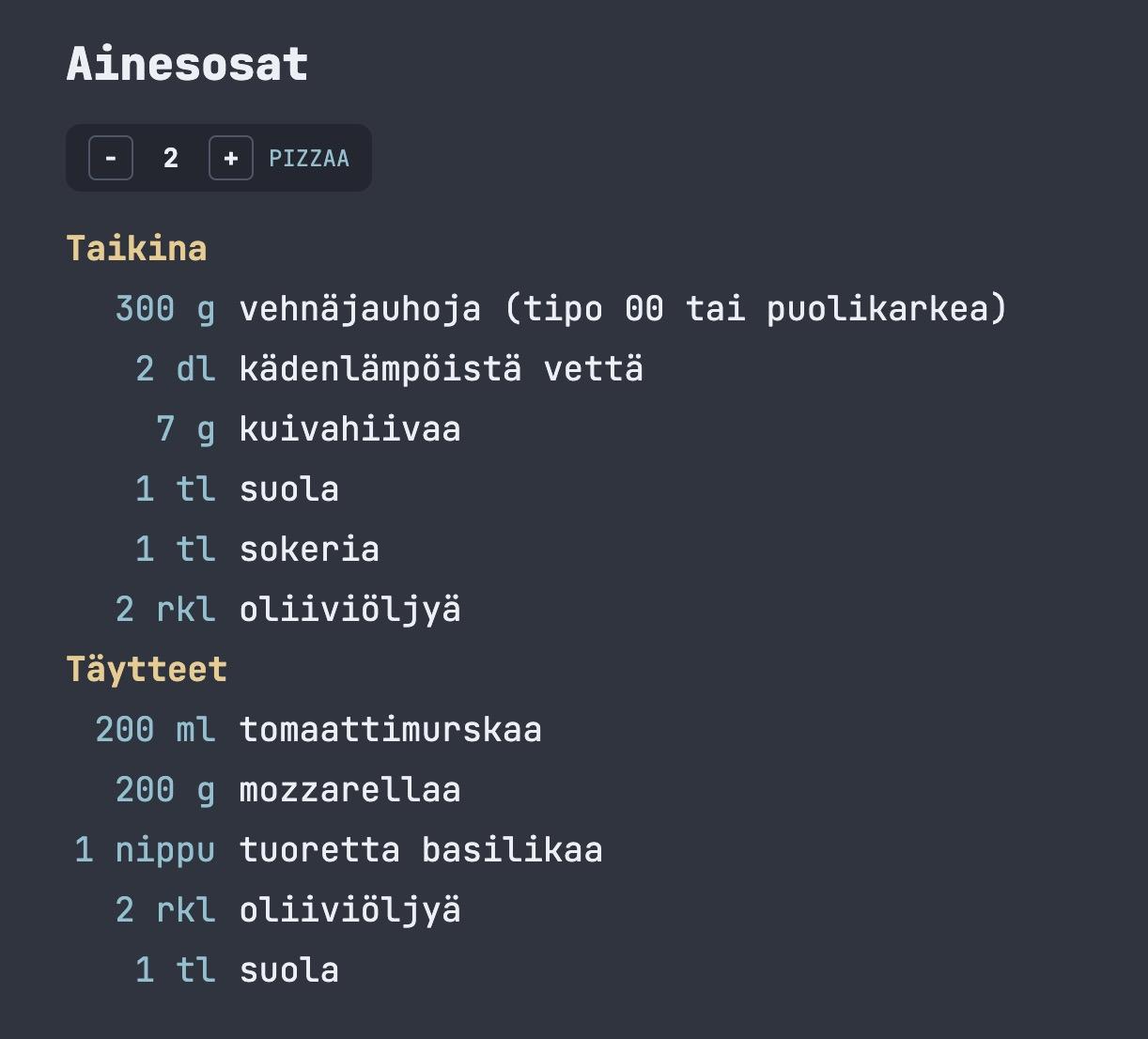Click the Taikina section heading
The image size is (1148, 1039).
click(x=136, y=249)
